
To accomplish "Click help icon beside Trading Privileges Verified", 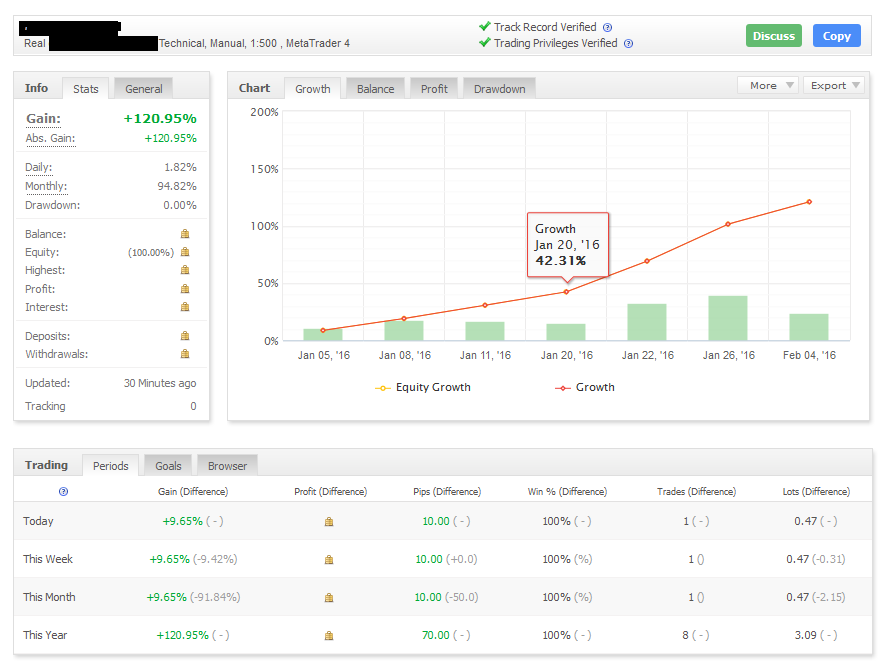I will click(629, 44).
